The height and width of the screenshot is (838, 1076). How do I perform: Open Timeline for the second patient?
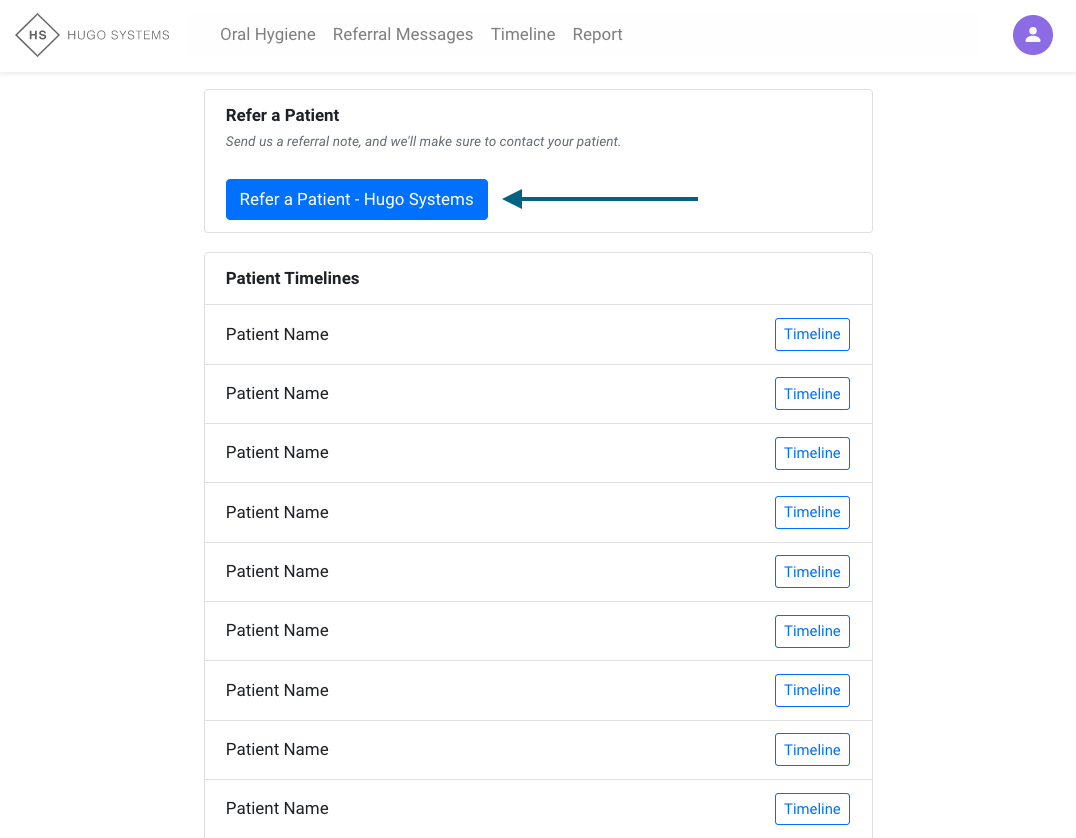point(812,394)
